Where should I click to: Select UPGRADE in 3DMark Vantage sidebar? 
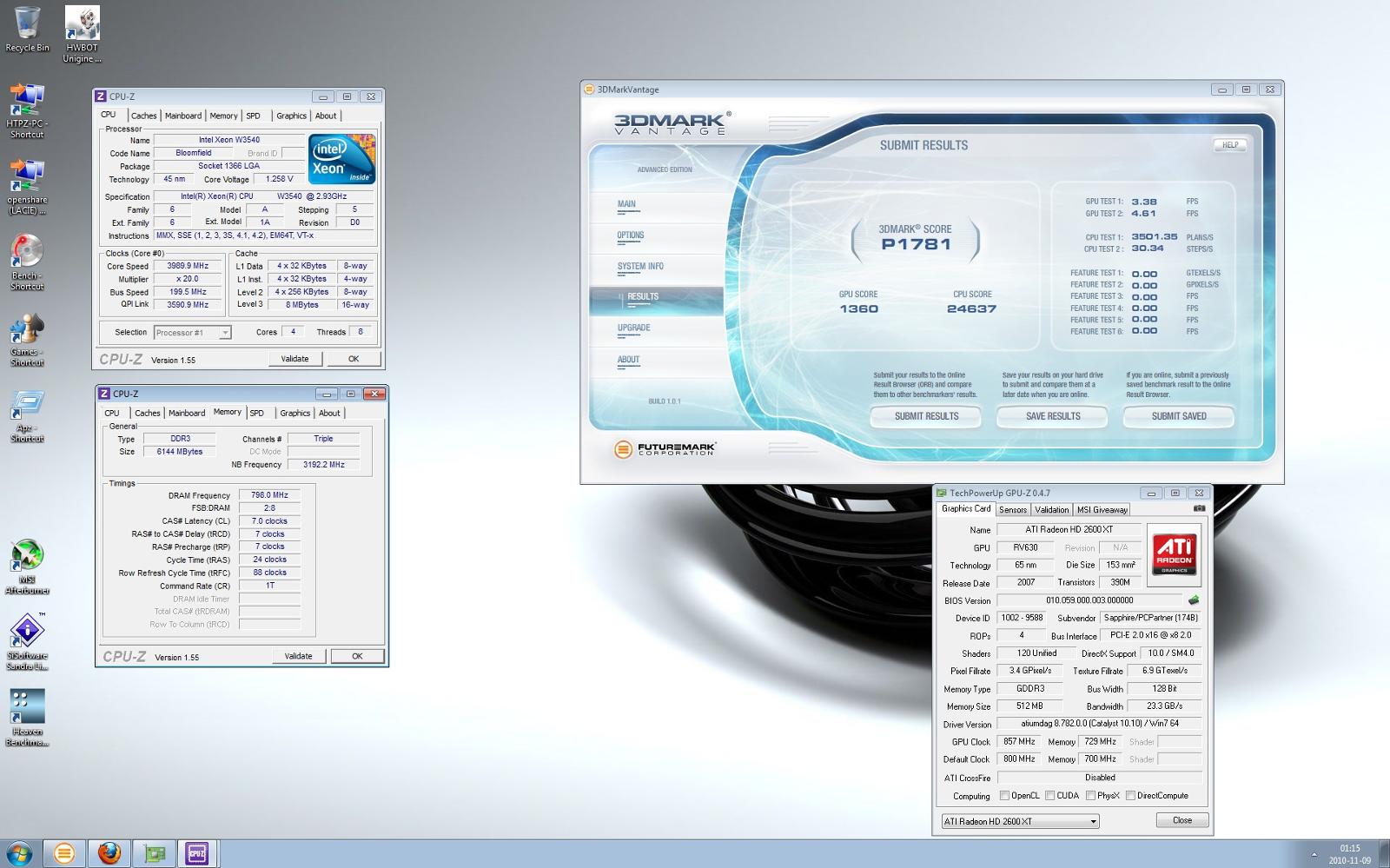[633, 328]
